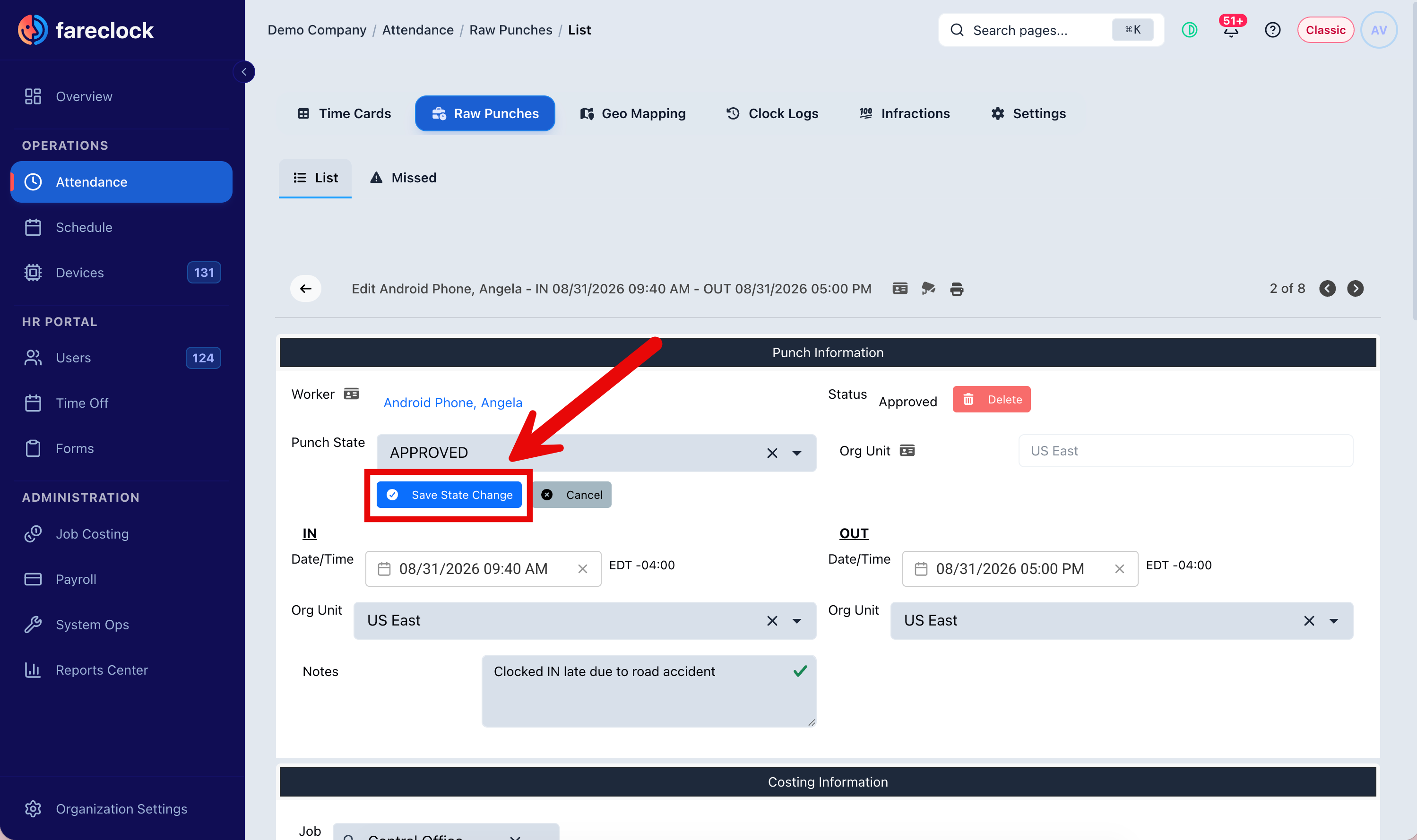Click the back arrow beside Edit title
Viewport: 1417px width, 840px height.
pos(306,289)
